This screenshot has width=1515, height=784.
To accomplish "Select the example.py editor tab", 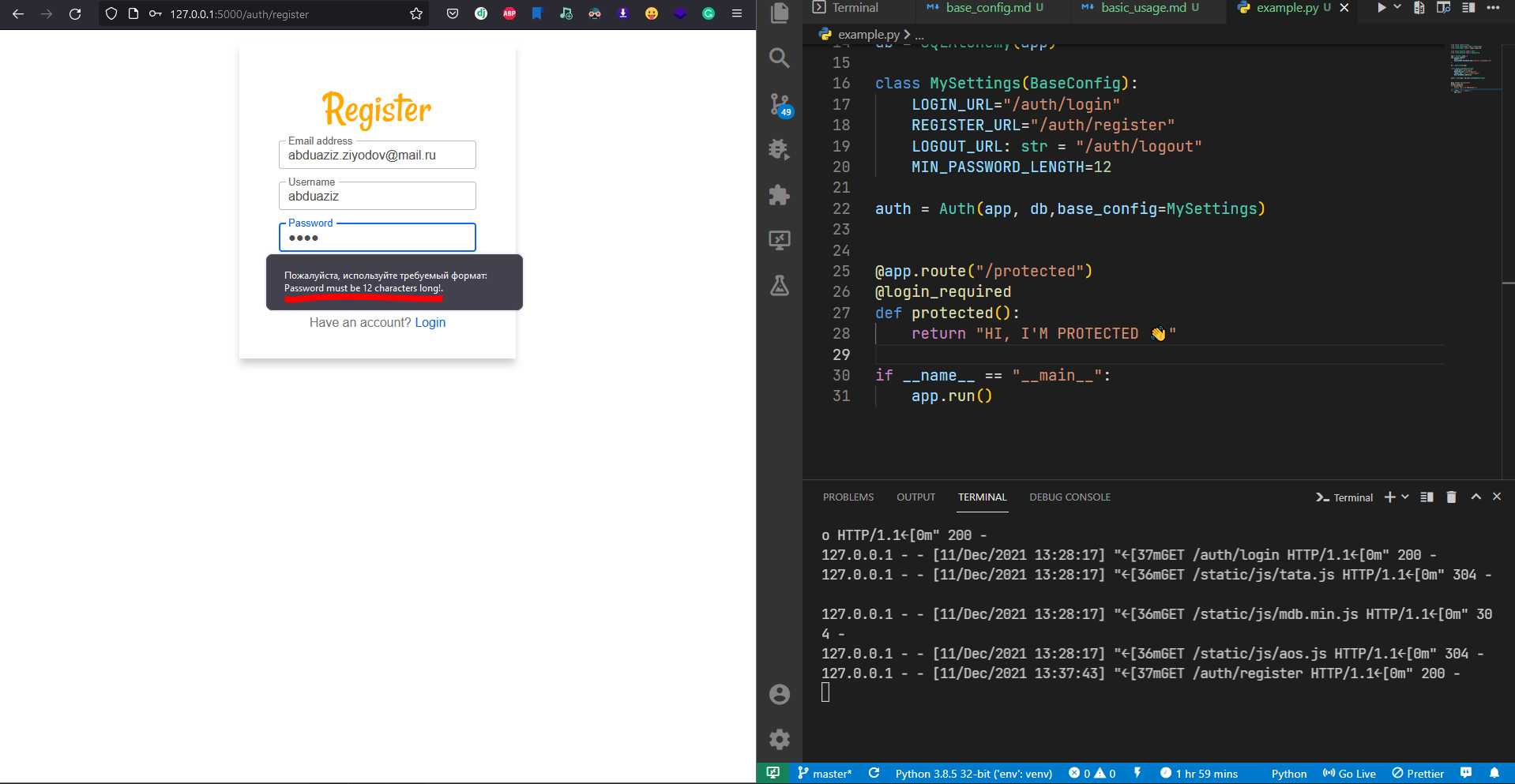I will tap(1286, 8).
